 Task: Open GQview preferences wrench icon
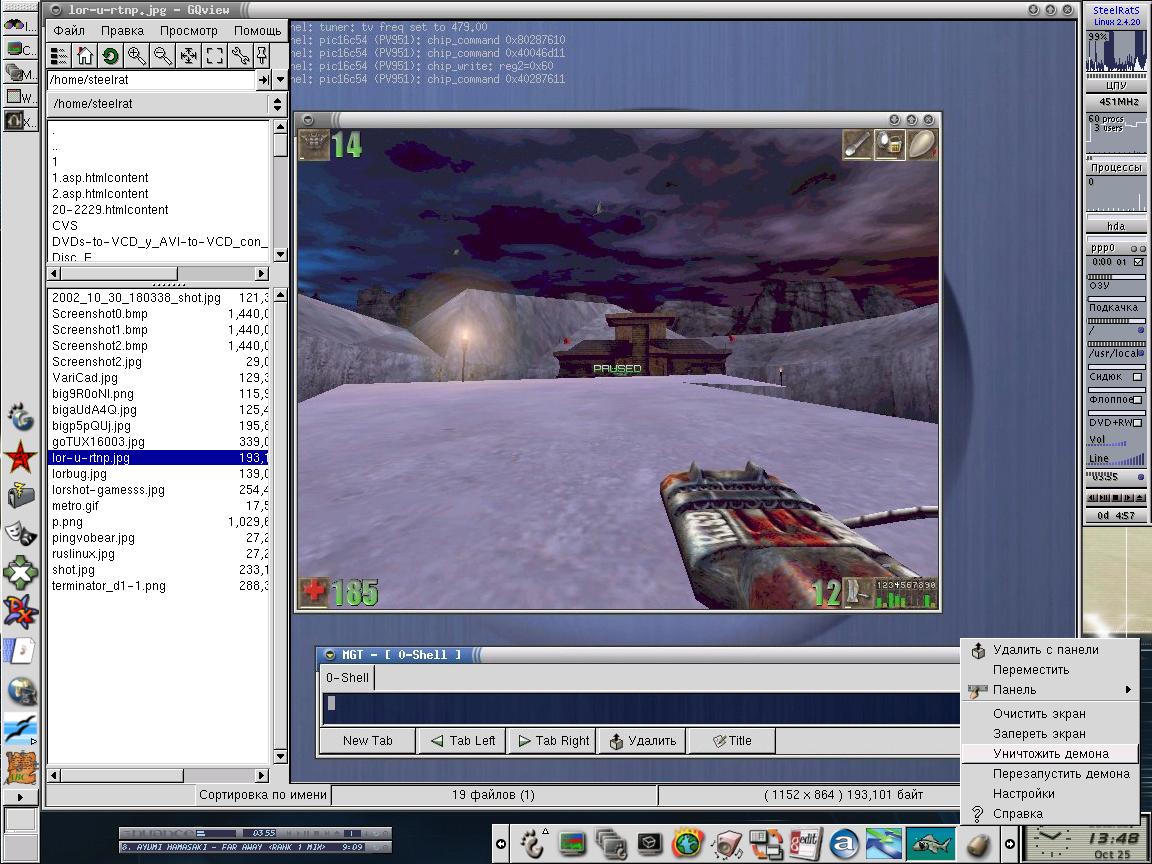pyautogui.click(x=240, y=56)
